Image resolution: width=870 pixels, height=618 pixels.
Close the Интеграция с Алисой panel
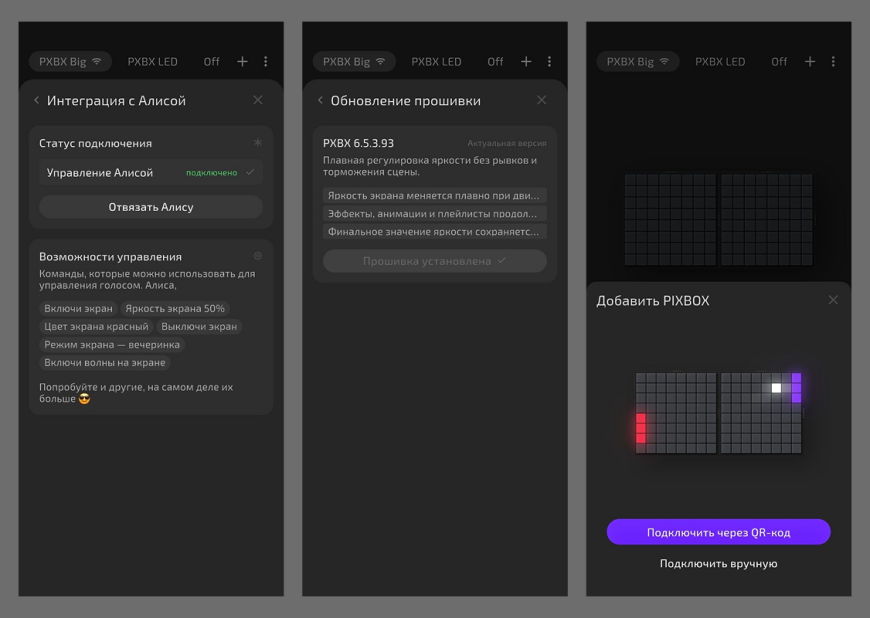(x=258, y=100)
